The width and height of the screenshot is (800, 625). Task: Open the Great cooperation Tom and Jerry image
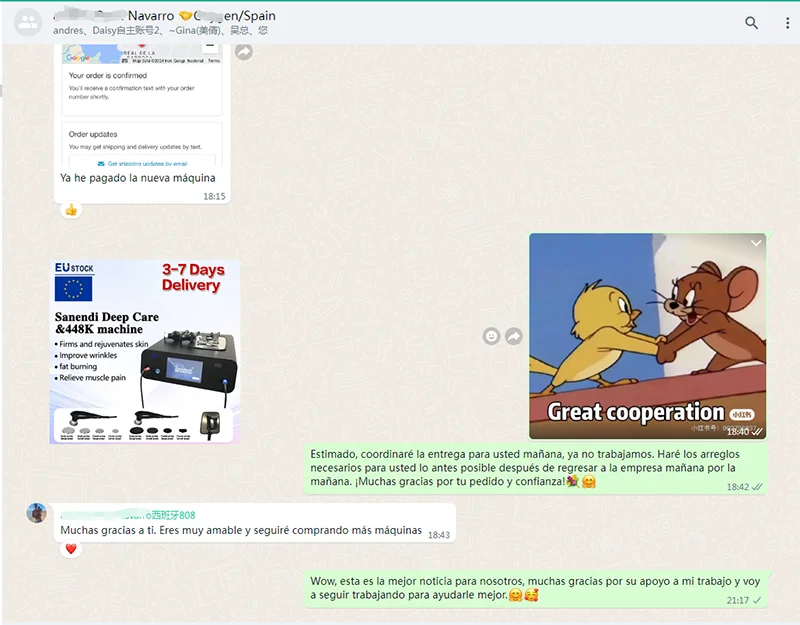(647, 336)
